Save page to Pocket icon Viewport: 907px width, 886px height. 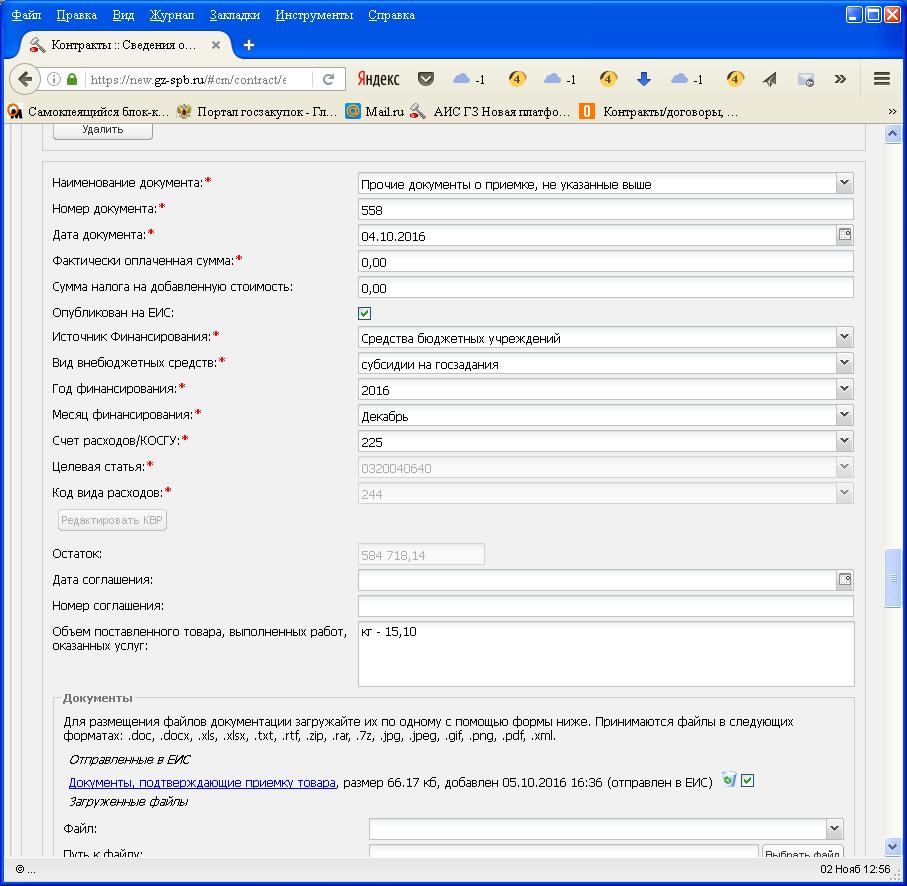point(426,79)
